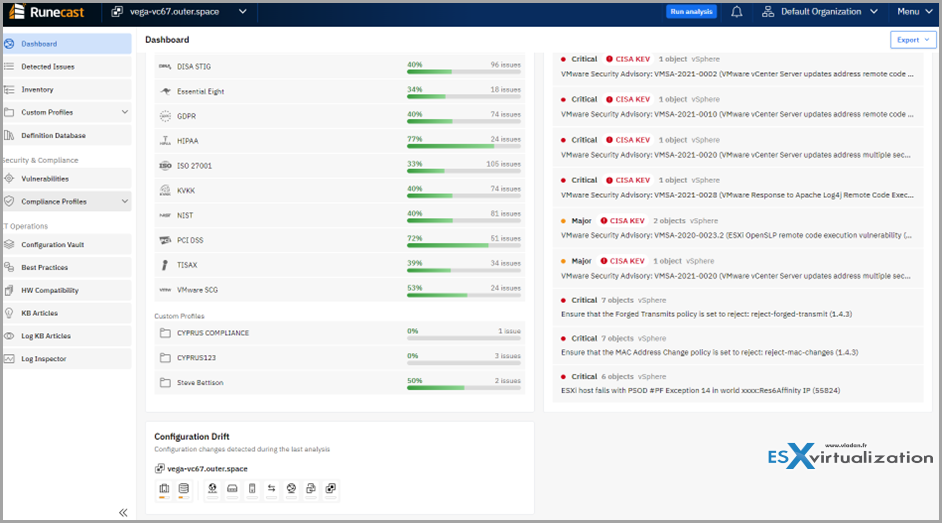This screenshot has height=523, width=942.
Task: Click Configuration Drift datastore icon
Action: click(184, 489)
